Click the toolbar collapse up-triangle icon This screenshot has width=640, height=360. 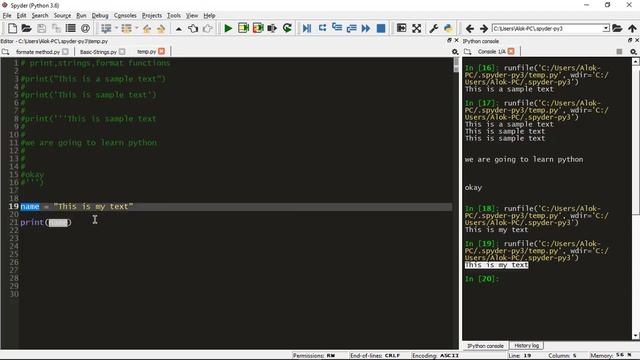[178, 29]
